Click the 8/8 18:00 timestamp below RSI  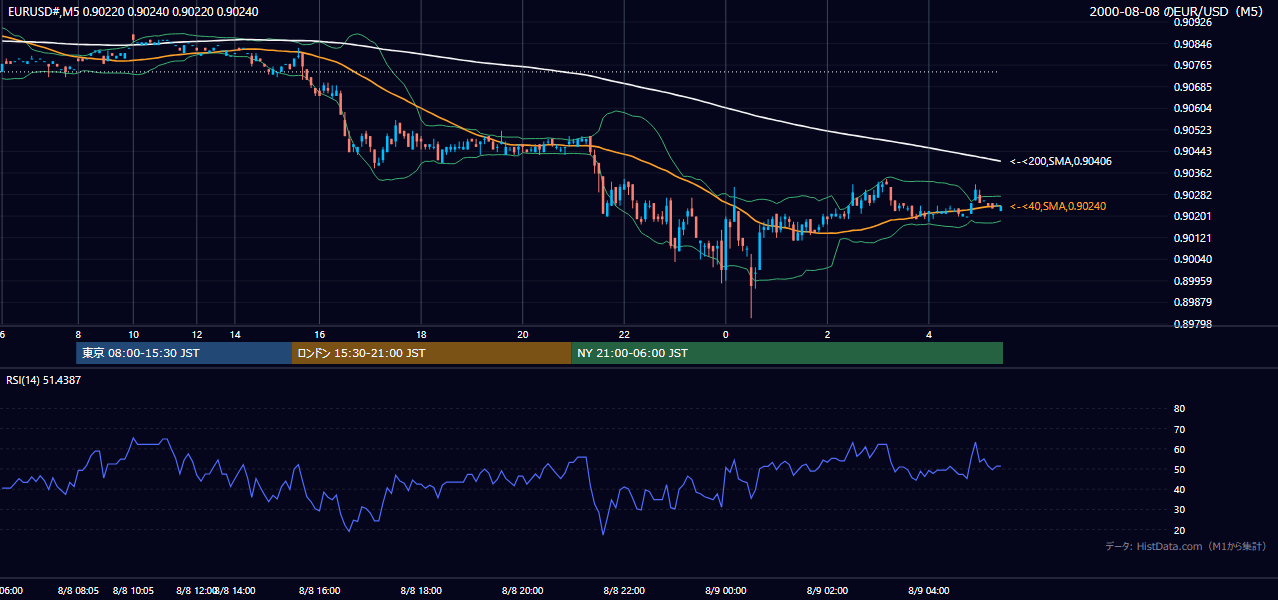click(x=422, y=591)
